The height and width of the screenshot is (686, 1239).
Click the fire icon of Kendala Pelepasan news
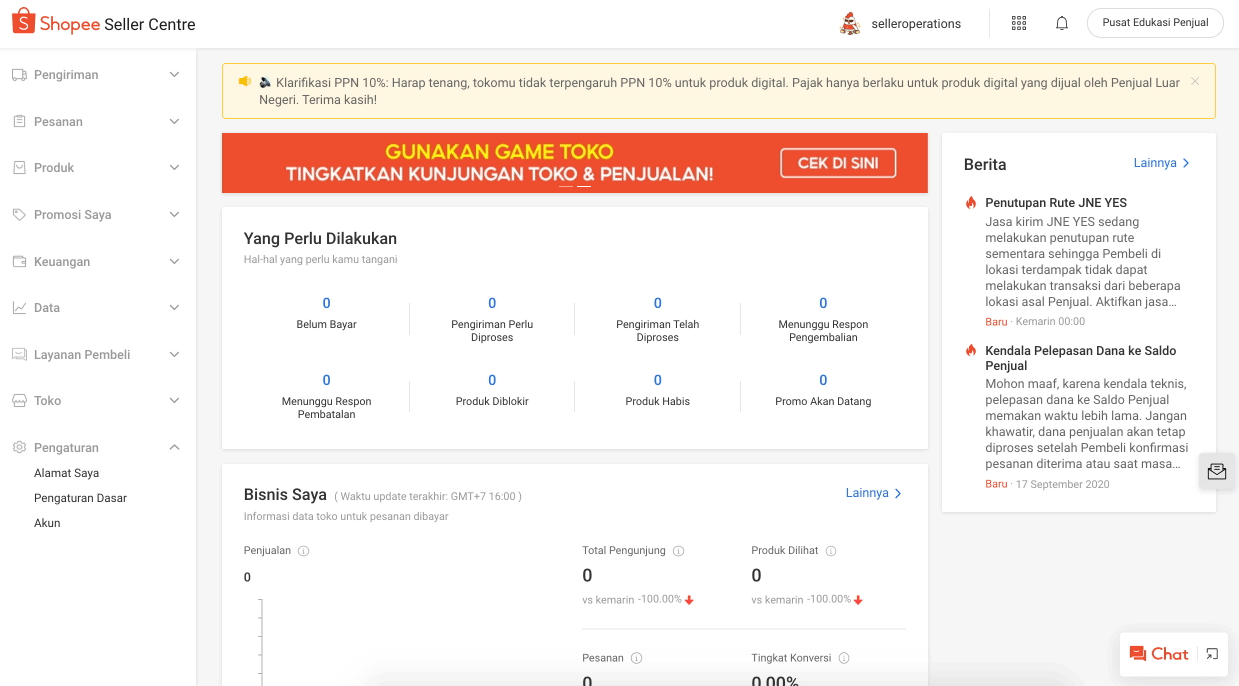(970, 351)
